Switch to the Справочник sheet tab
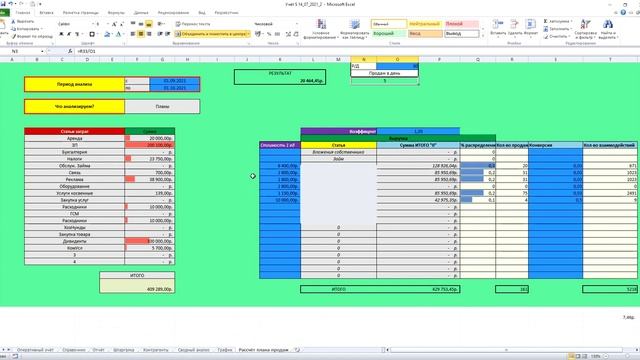This screenshot has width=640, height=360. pos(74,350)
